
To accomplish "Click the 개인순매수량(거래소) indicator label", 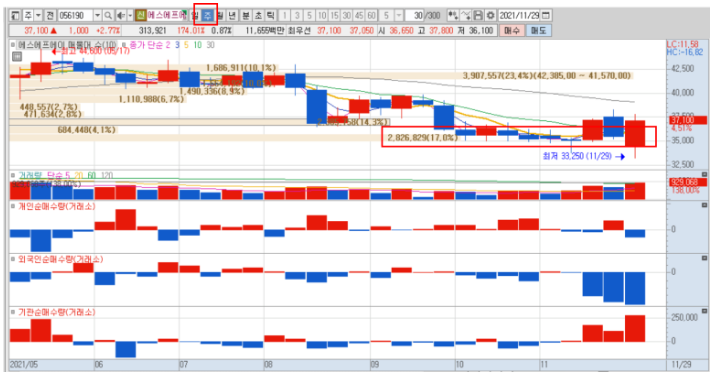I will (57, 206).
